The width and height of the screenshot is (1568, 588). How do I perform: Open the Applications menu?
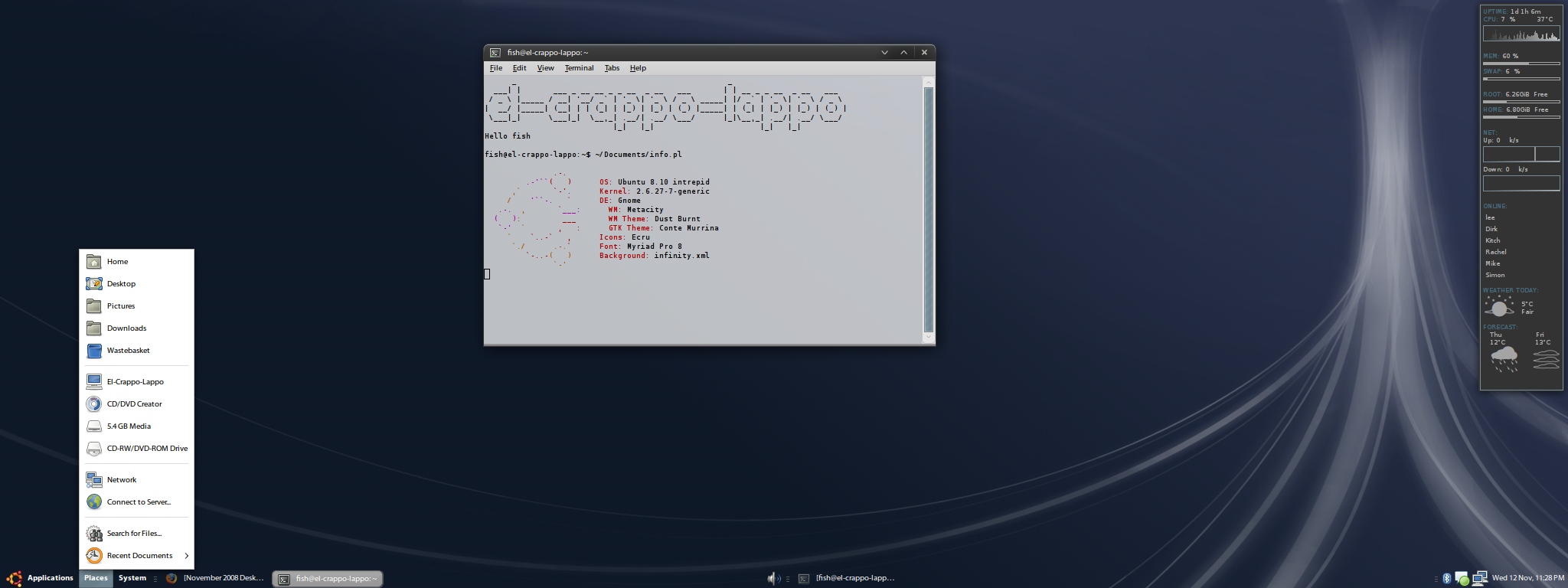tap(50, 578)
